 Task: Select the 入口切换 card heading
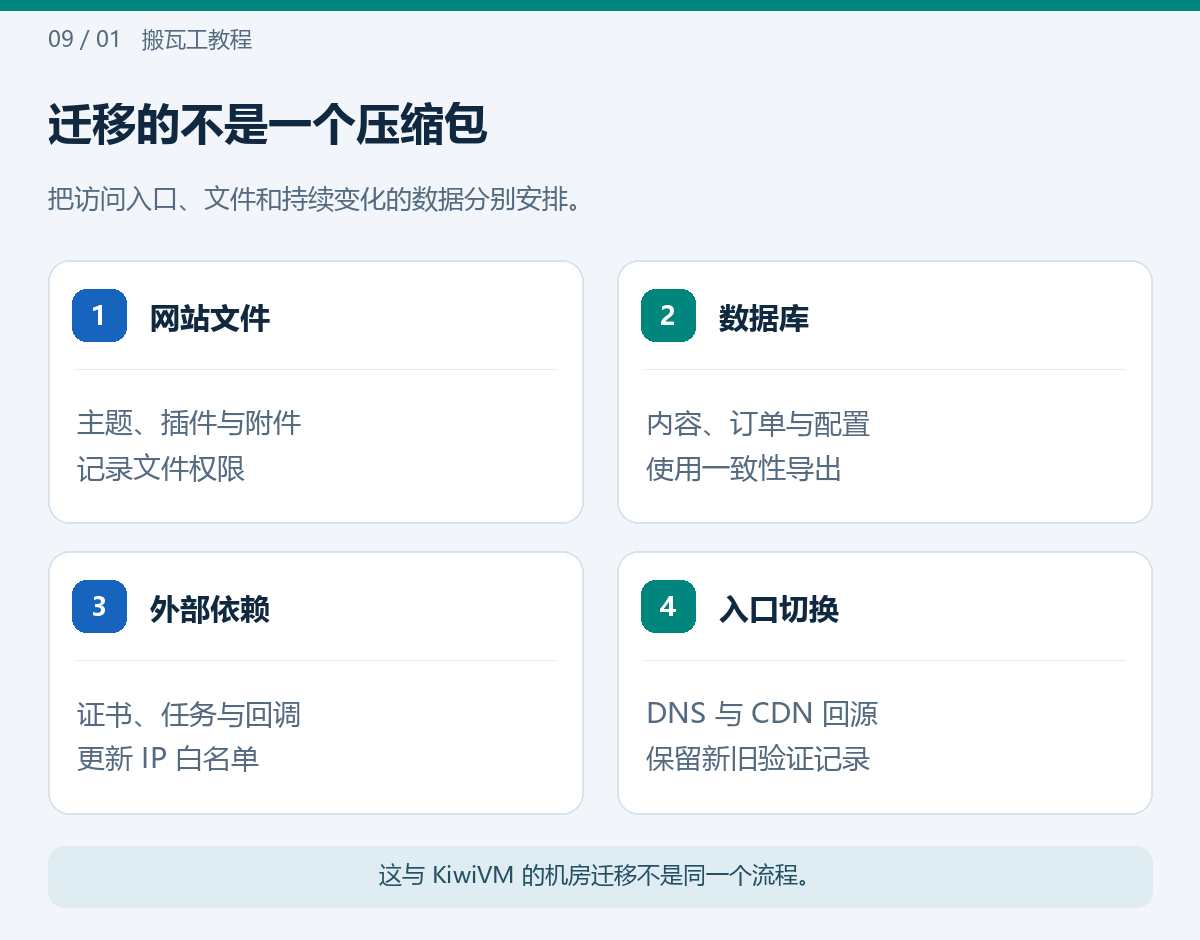click(x=779, y=610)
